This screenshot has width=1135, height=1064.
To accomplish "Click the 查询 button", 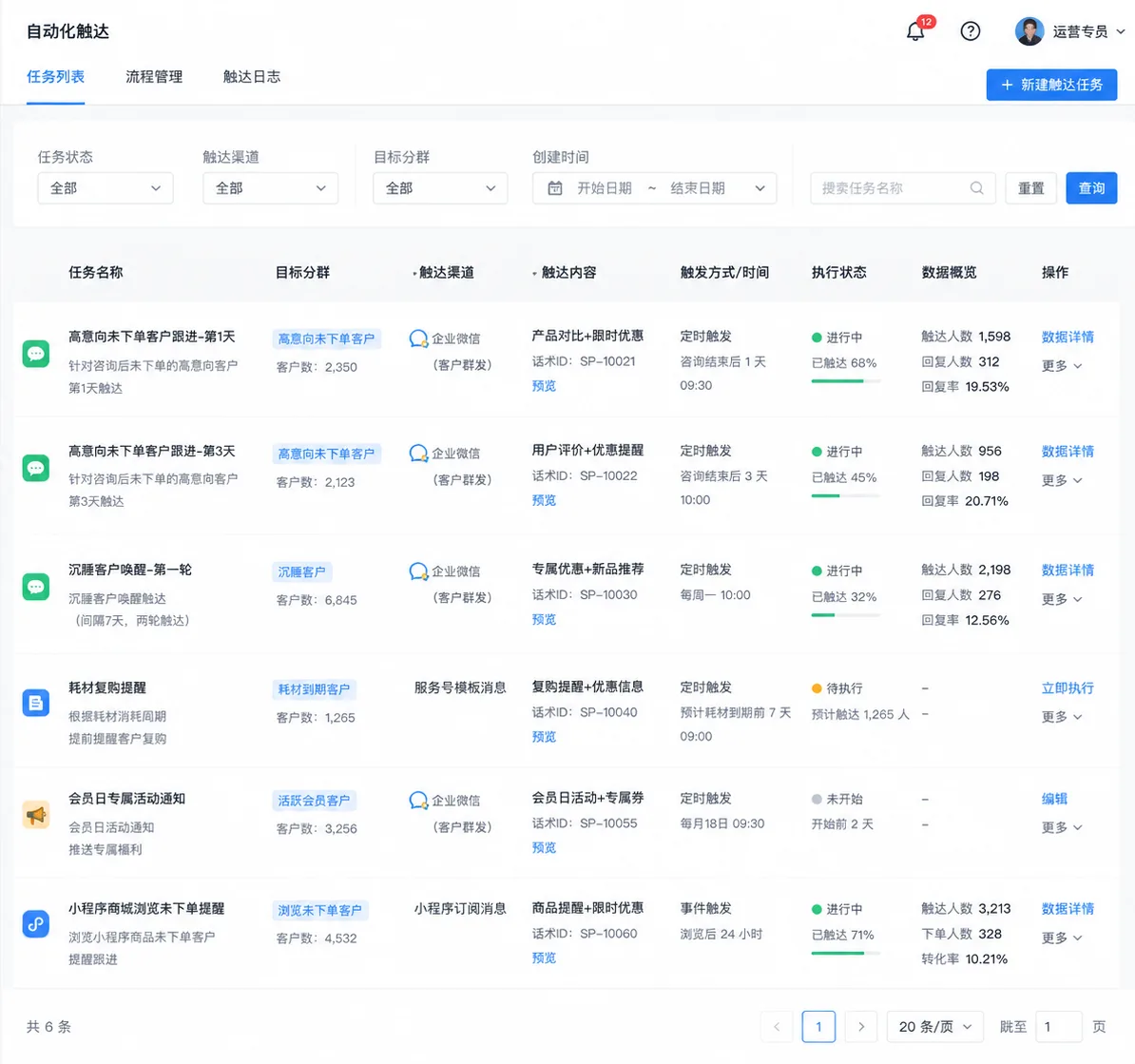I will (x=1091, y=188).
